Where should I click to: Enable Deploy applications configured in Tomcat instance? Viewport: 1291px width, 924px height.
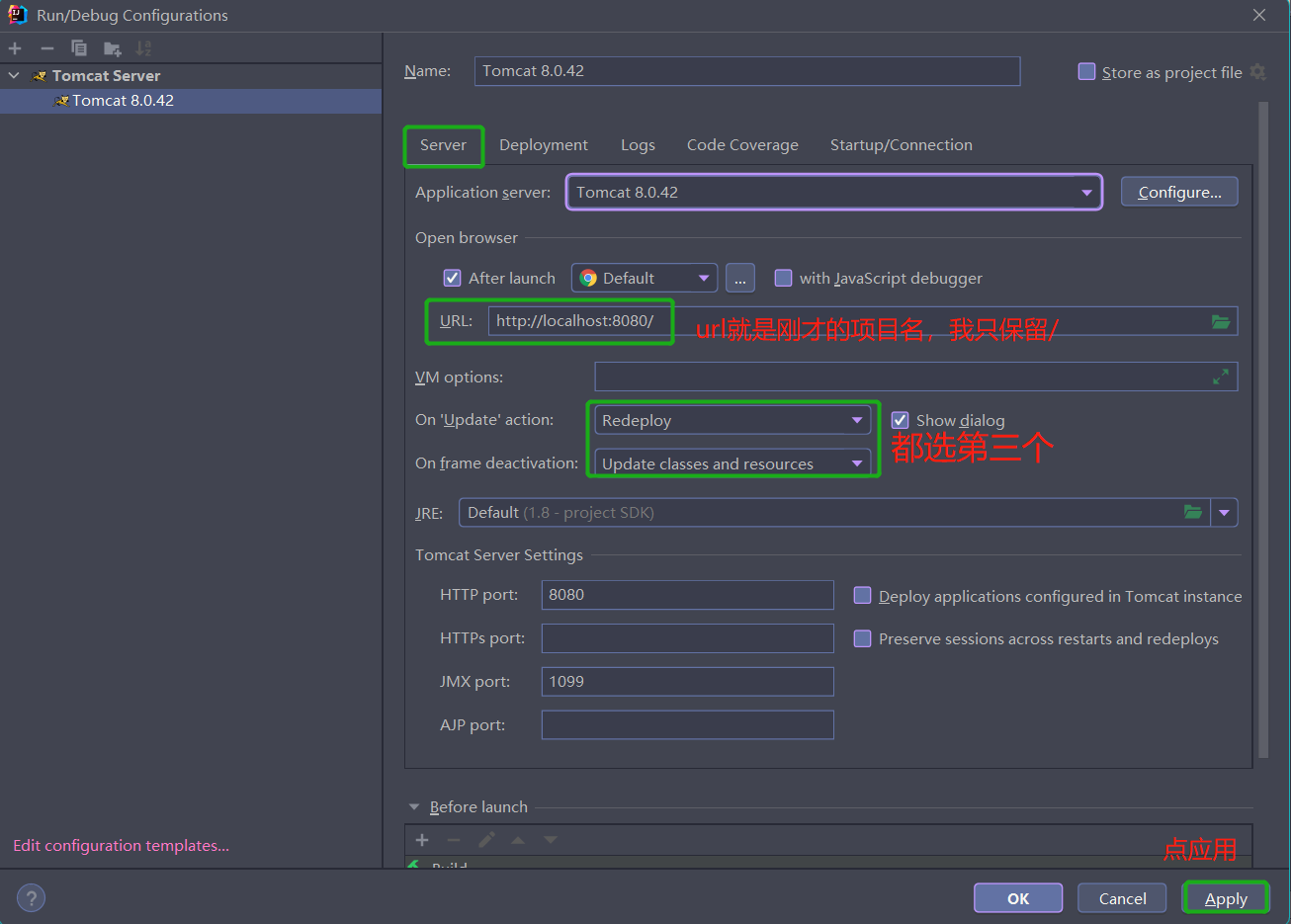point(862,596)
